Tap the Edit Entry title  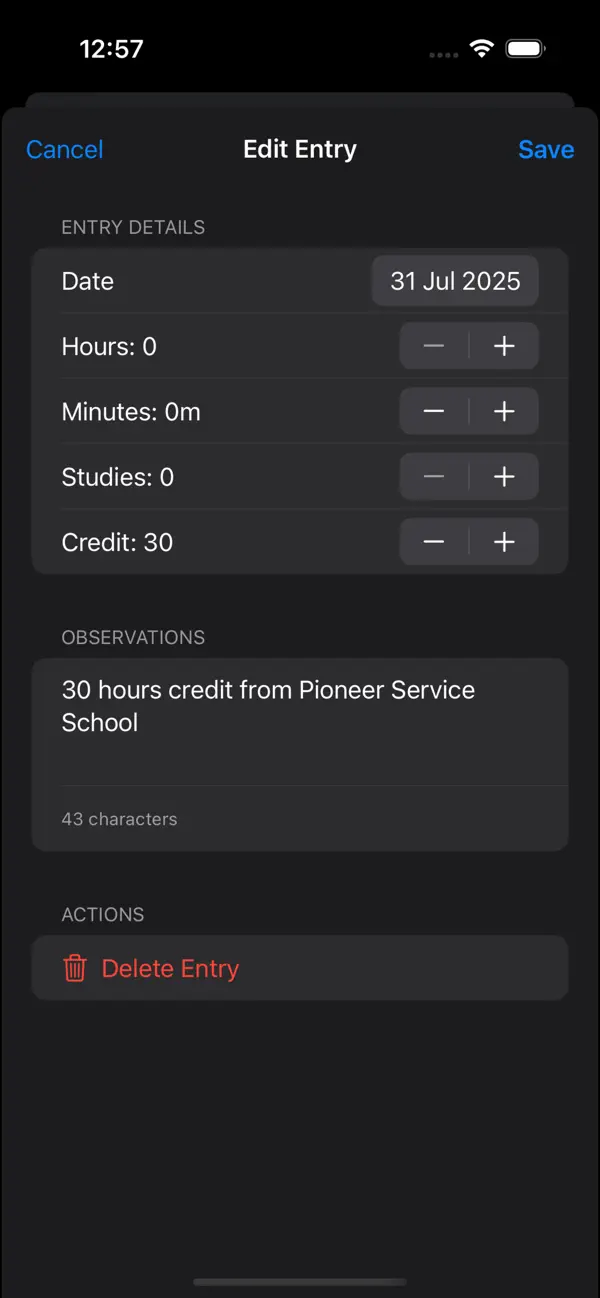300,149
